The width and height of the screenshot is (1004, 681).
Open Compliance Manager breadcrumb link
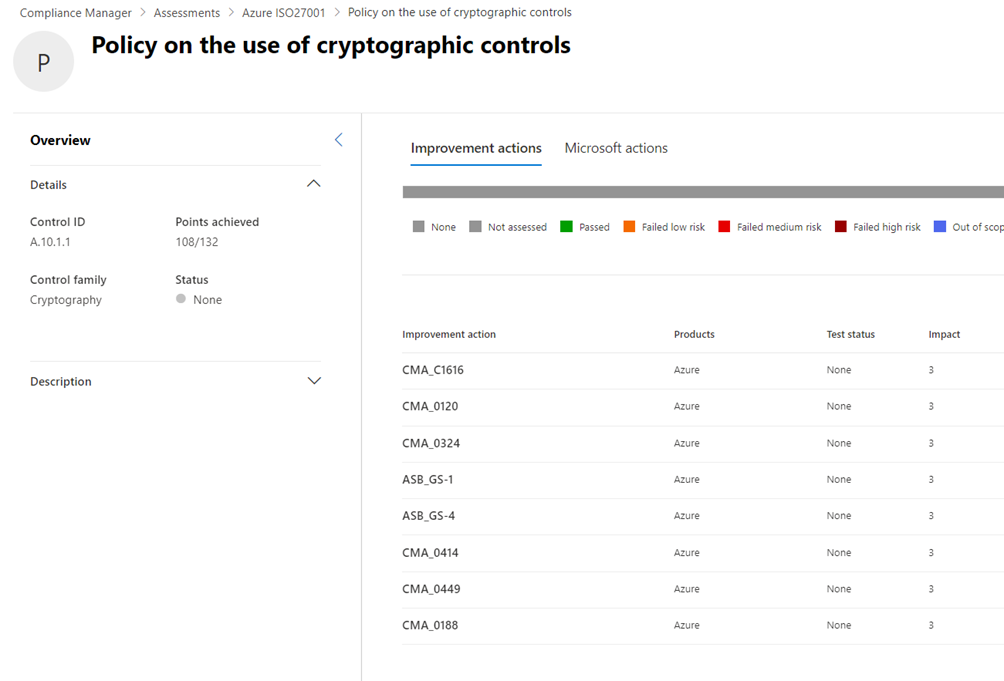click(x=76, y=13)
